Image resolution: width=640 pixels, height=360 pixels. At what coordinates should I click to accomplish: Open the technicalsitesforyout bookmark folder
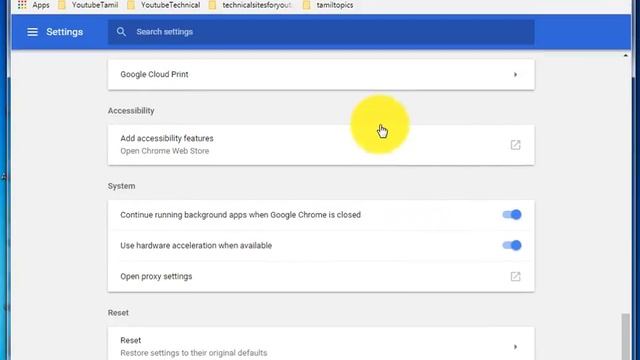pos(250,5)
